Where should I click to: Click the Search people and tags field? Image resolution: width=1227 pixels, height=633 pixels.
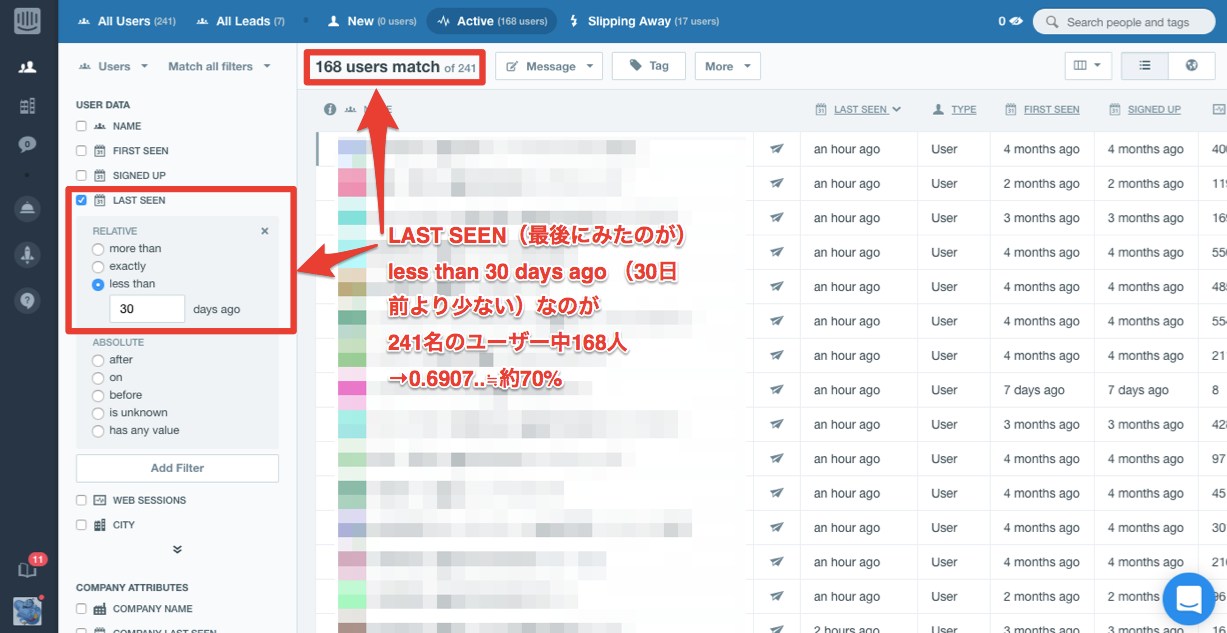coord(1125,22)
